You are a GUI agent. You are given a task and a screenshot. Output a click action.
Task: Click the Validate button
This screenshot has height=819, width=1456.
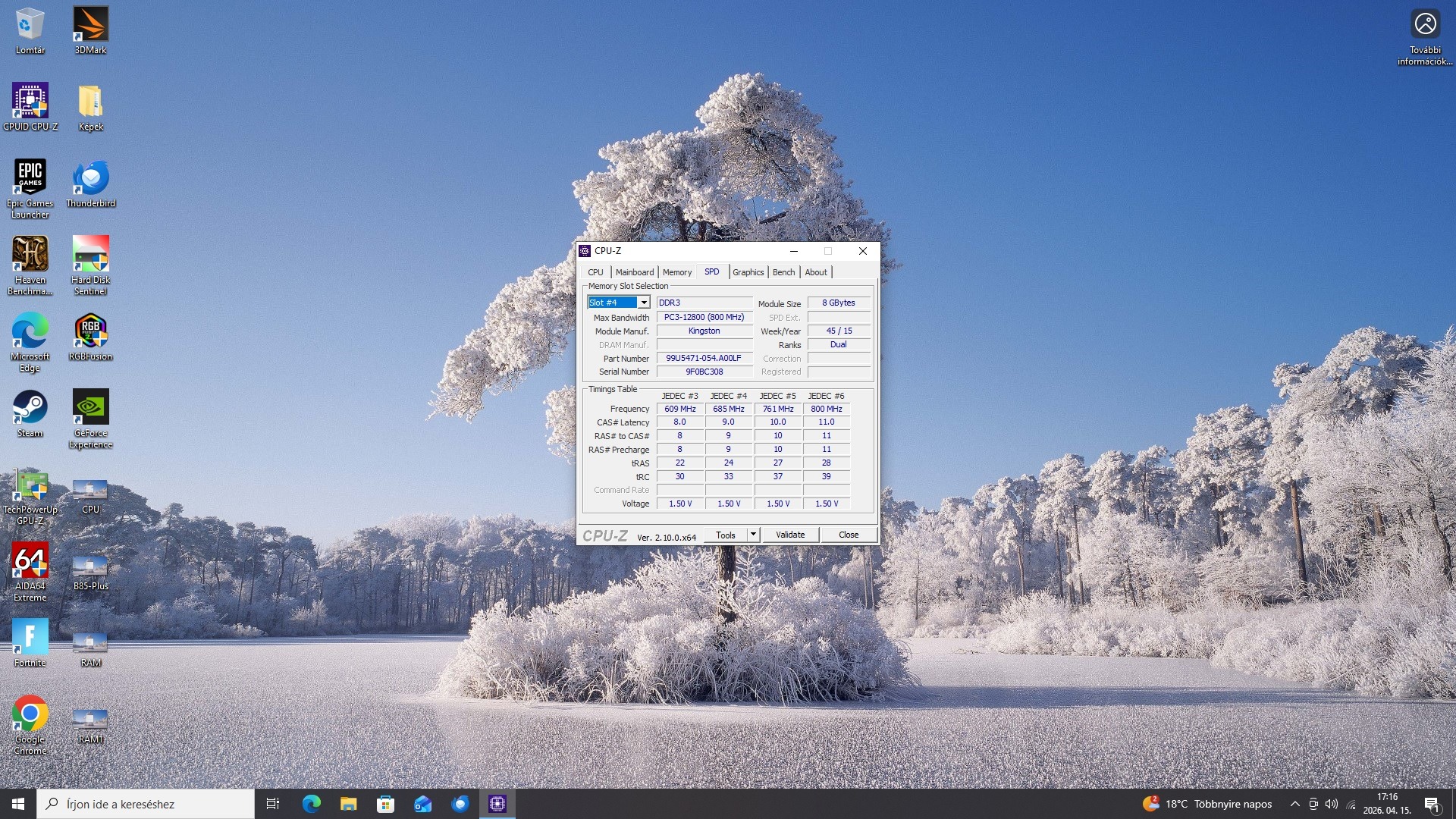click(789, 535)
